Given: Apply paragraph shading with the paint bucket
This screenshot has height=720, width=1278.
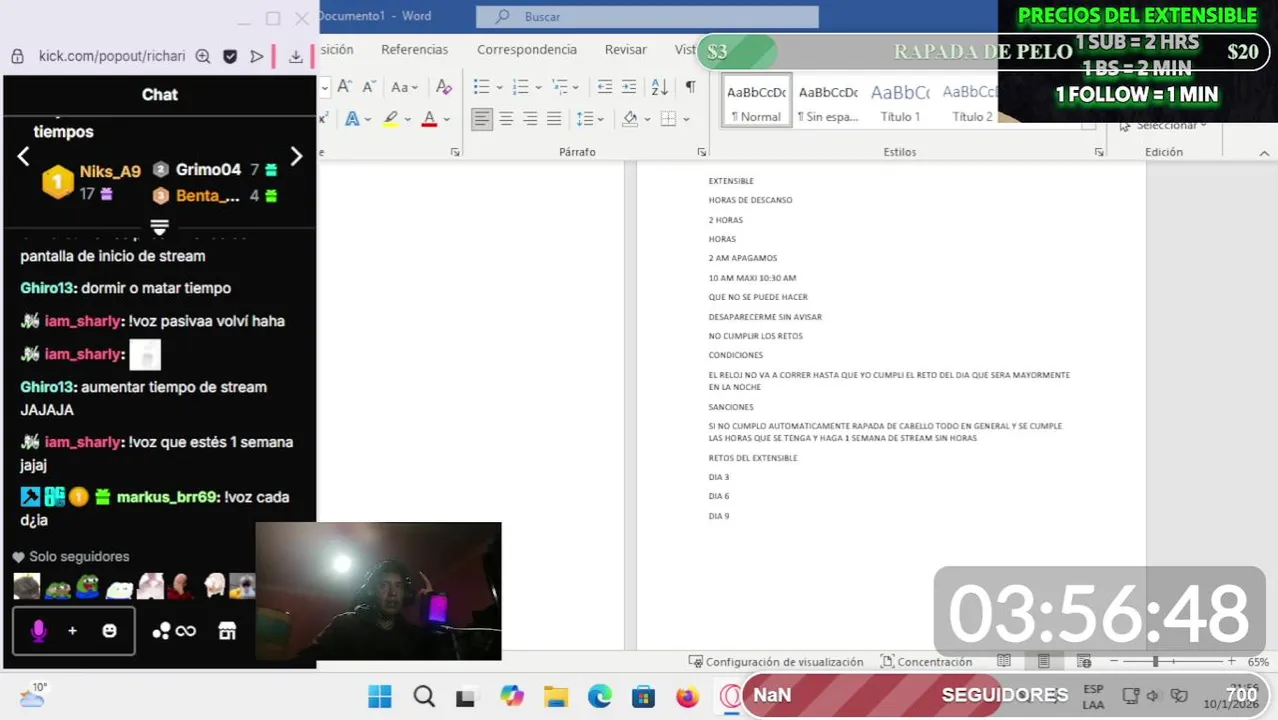Looking at the screenshot, I should coord(630,119).
